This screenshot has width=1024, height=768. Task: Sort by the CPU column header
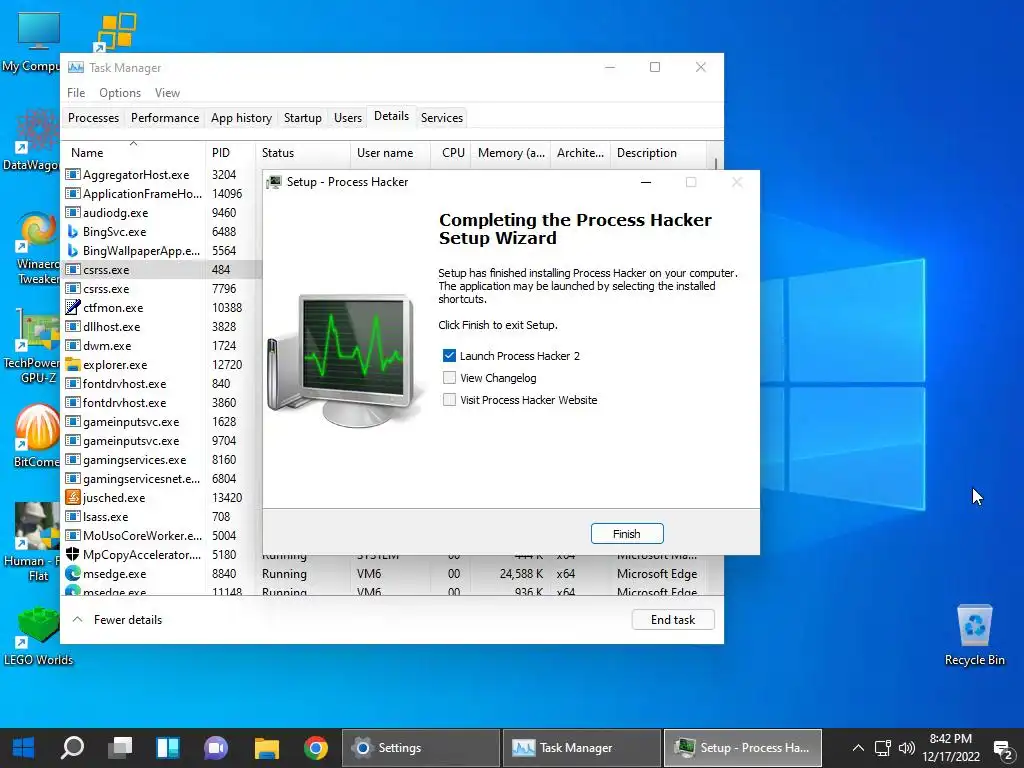pyautogui.click(x=453, y=153)
